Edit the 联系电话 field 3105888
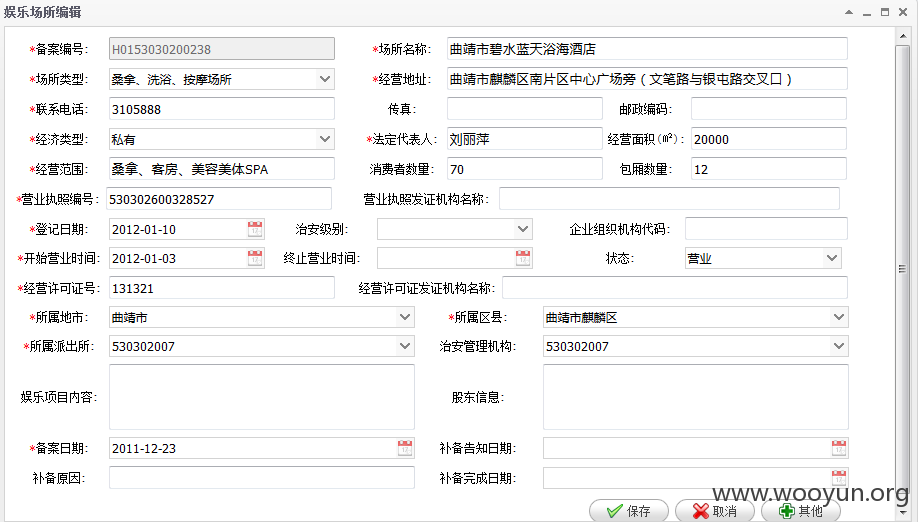Screen dimensions: 918x522 [222, 109]
